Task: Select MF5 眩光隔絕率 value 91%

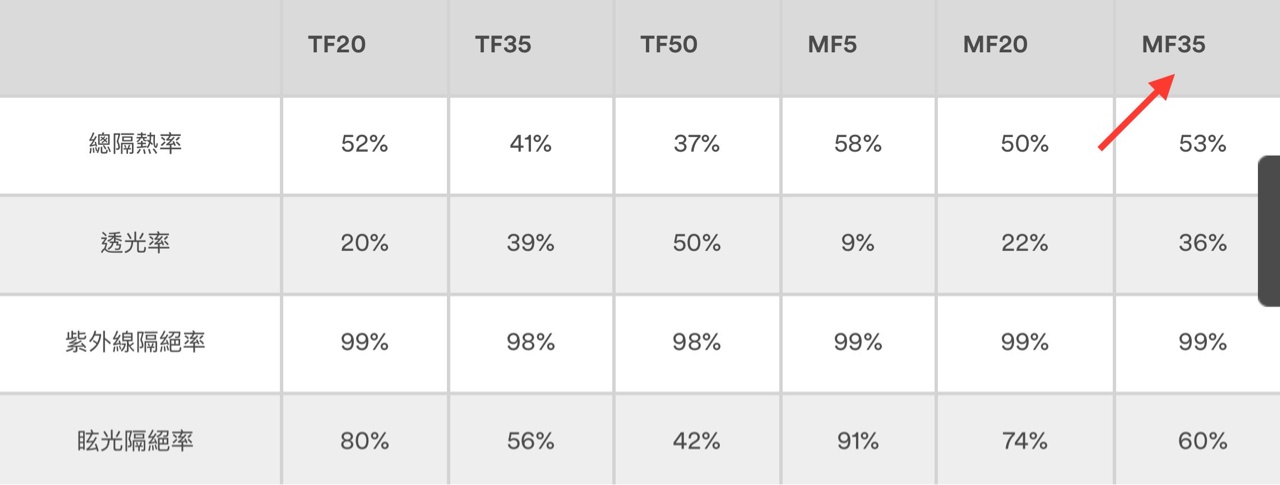Action: (x=858, y=441)
